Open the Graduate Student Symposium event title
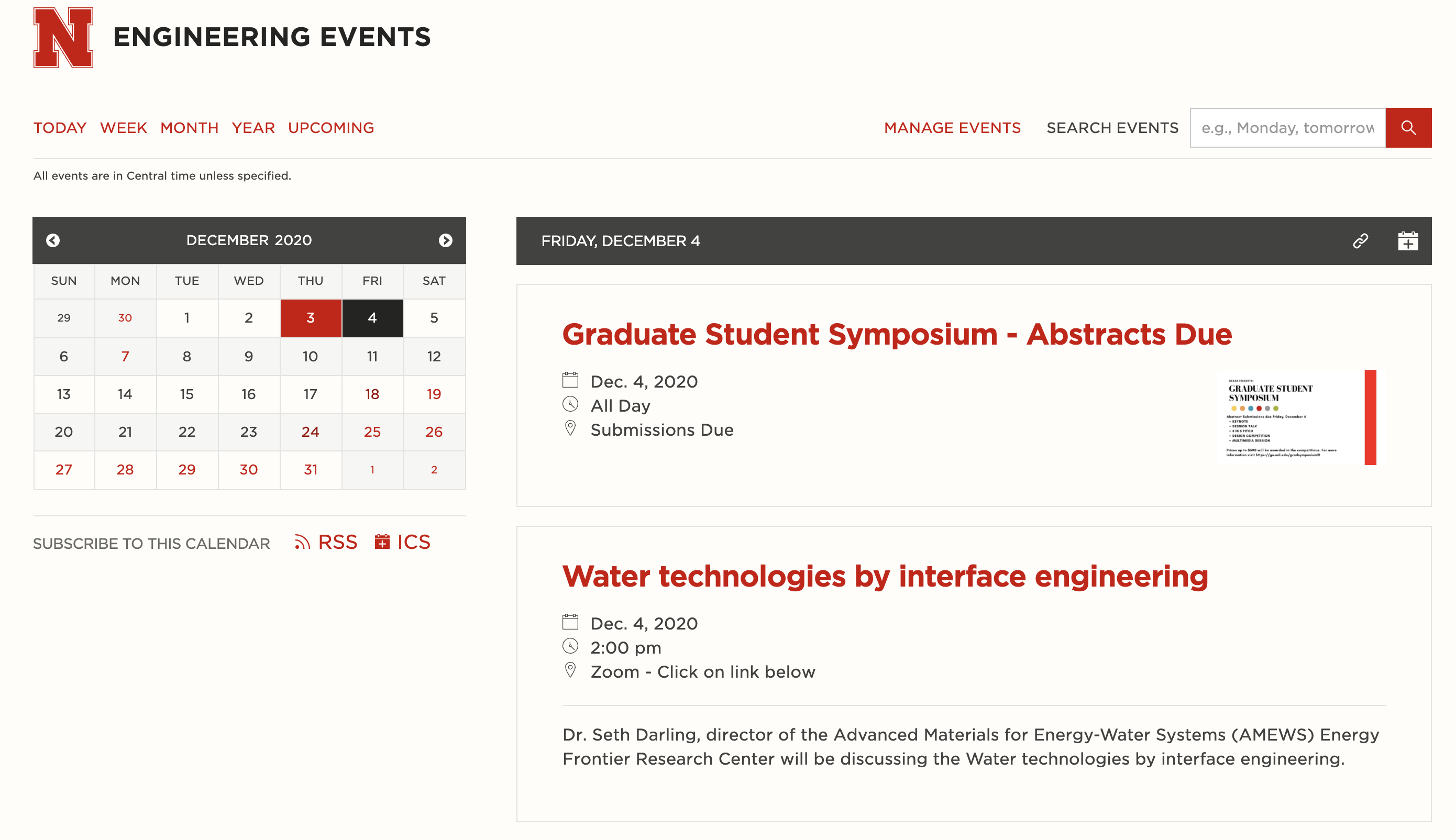Image resolution: width=1456 pixels, height=839 pixels. pos(897,334)
